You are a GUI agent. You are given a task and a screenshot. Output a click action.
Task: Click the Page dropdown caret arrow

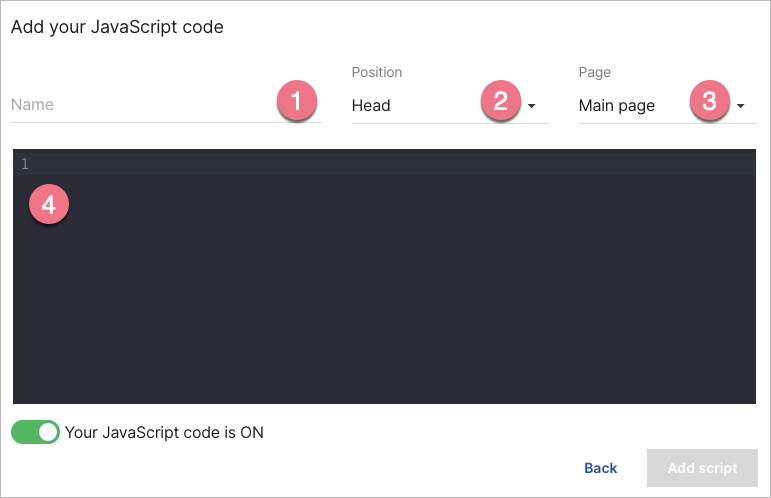pos(740,106)
